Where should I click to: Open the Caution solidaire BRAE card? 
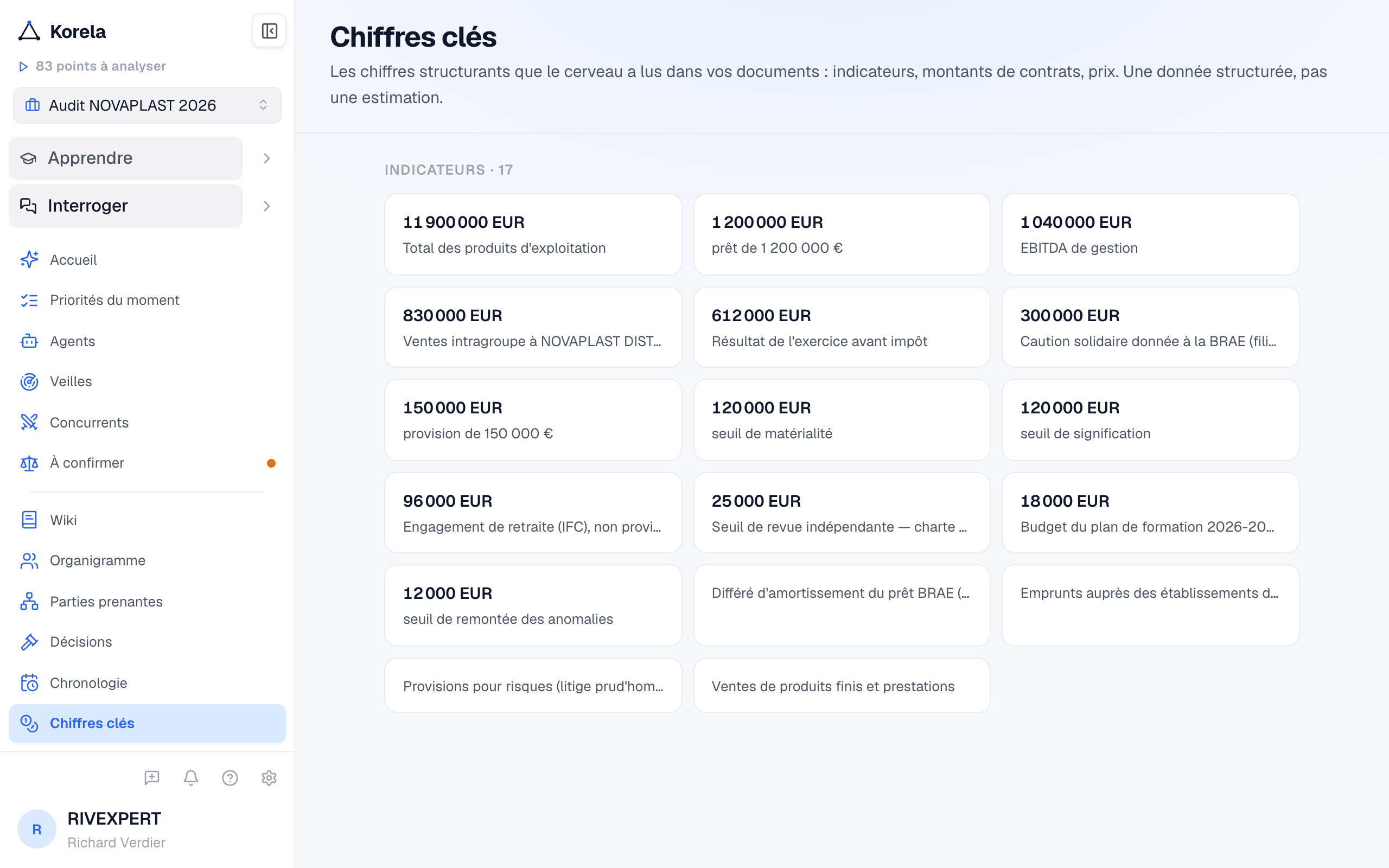1150,327
